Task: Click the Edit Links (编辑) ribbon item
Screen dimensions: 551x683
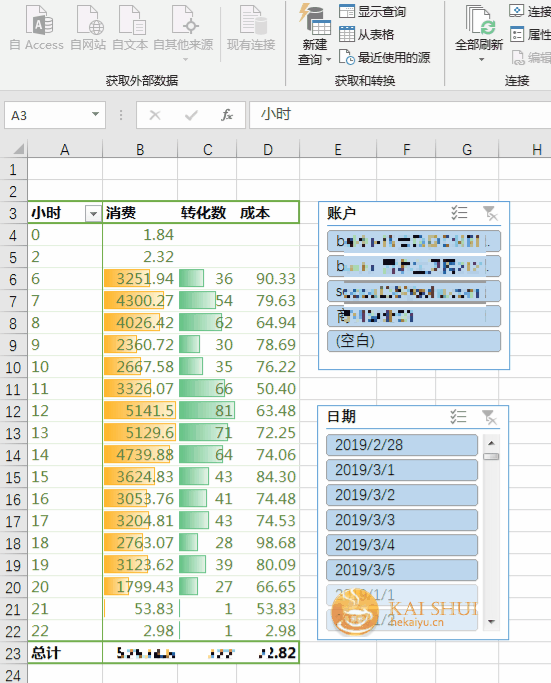Action: coord(530,57)
